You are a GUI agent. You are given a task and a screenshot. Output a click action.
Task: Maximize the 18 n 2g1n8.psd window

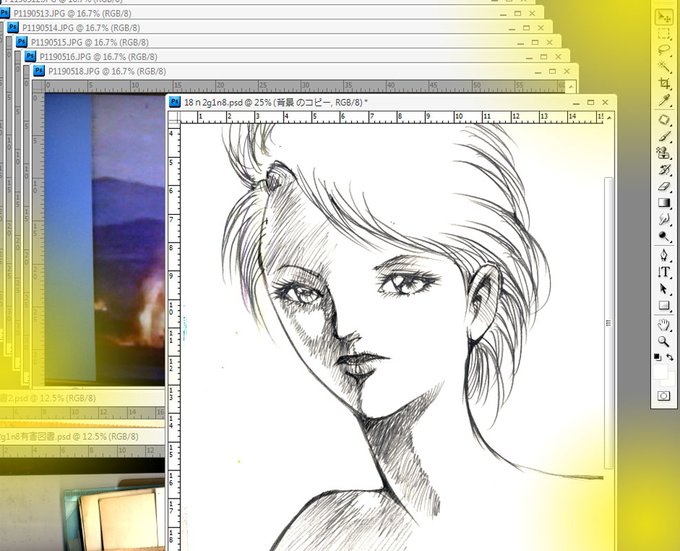[x=591, y=102]
